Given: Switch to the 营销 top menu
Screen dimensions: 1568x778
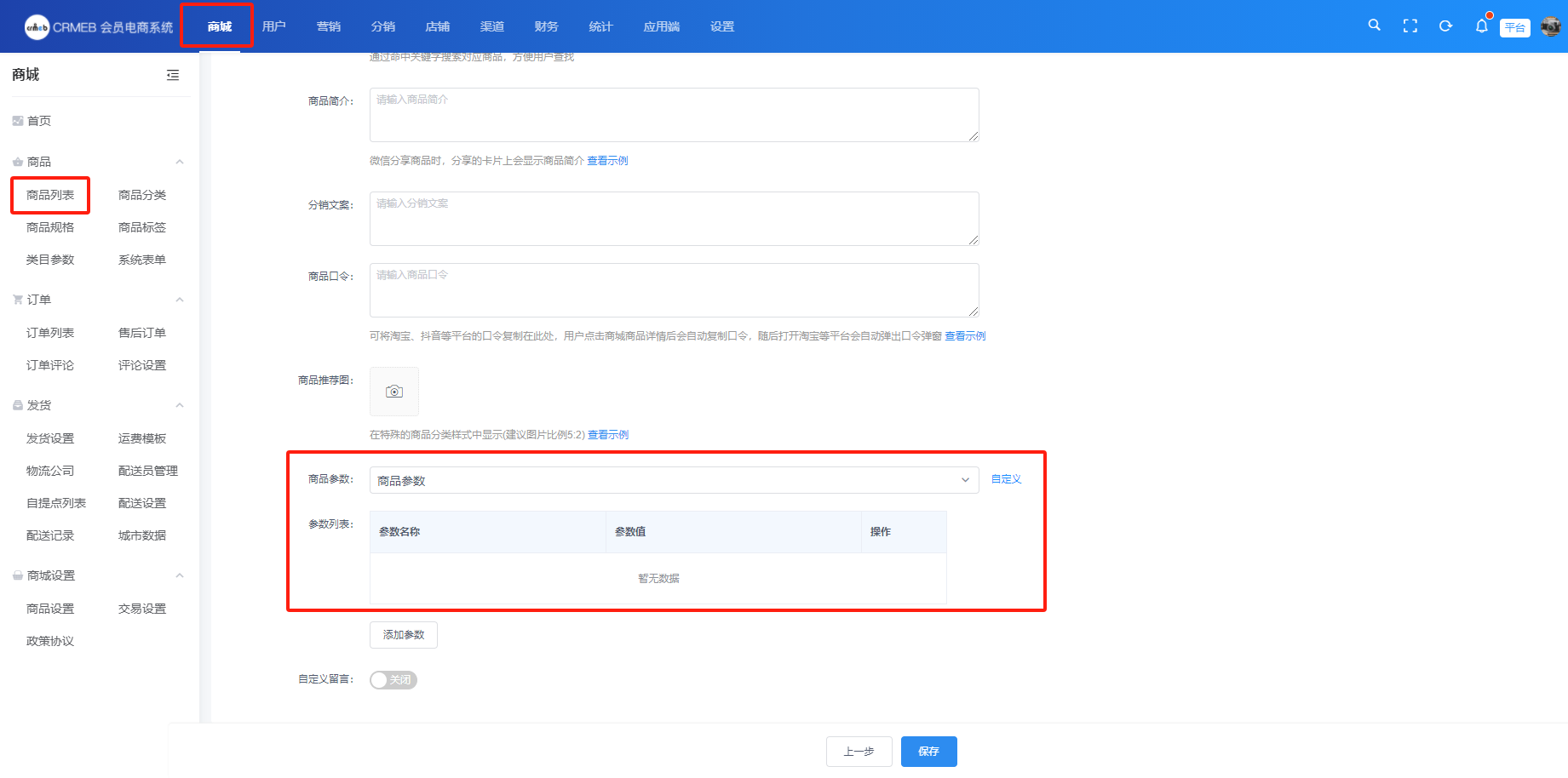Looking at the screenshot, I should (x=328, y=26).
